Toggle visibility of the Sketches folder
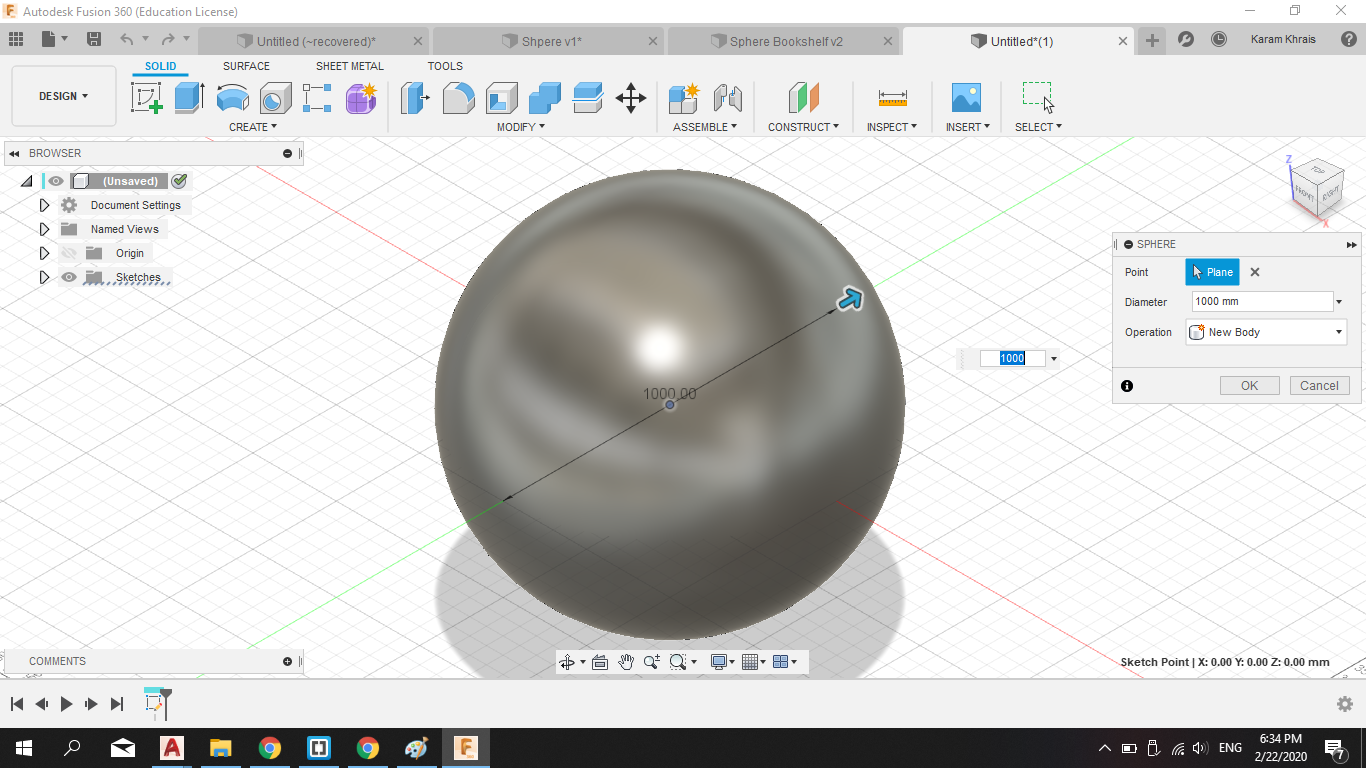This screenshot has height=768, width=1366. click(x=69, y=277)
